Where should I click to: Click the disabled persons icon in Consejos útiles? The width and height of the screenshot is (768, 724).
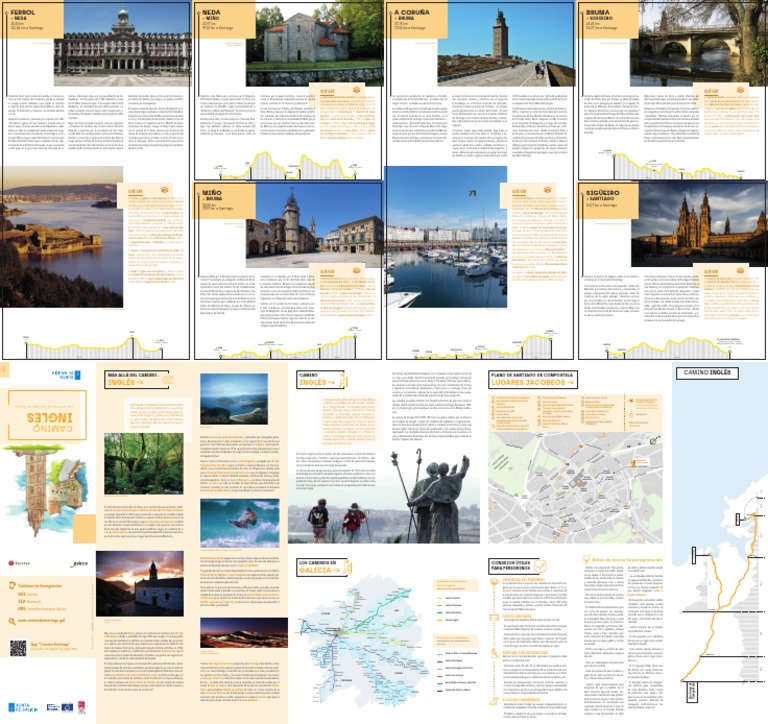[x=494, y=654]
